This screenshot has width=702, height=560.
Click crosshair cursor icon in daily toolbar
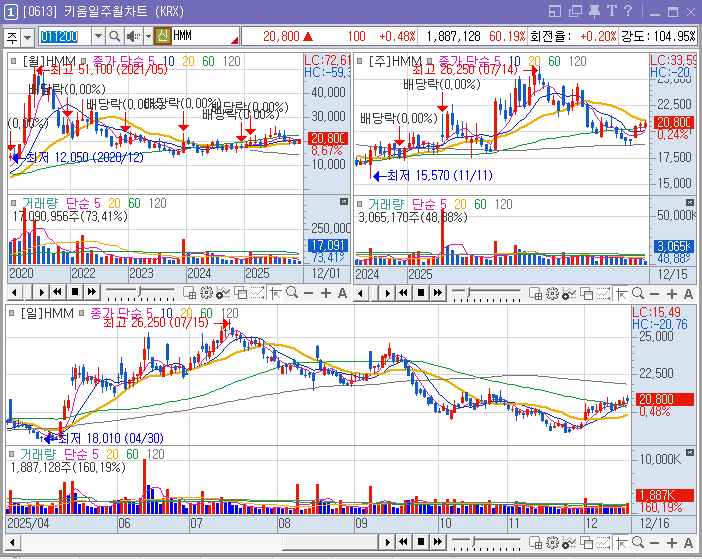coord(621,543)
